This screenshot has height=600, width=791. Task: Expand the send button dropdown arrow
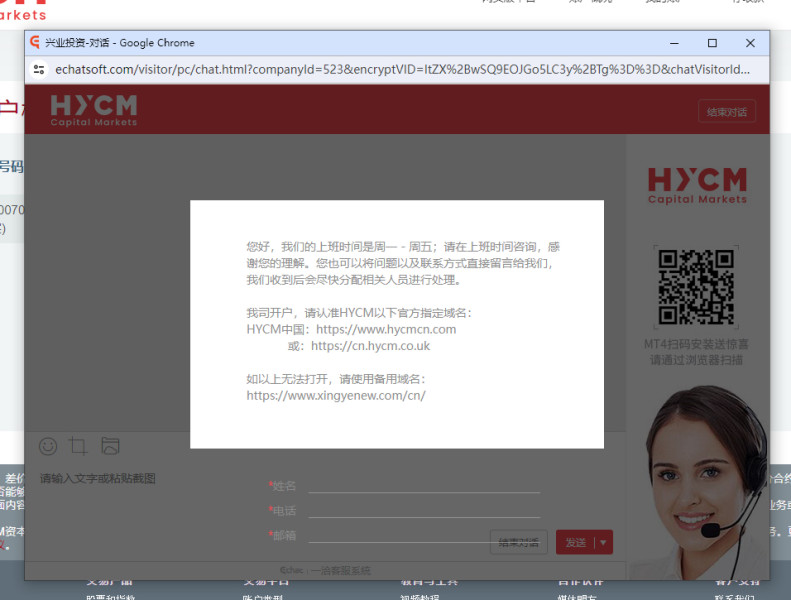(603, 542)
